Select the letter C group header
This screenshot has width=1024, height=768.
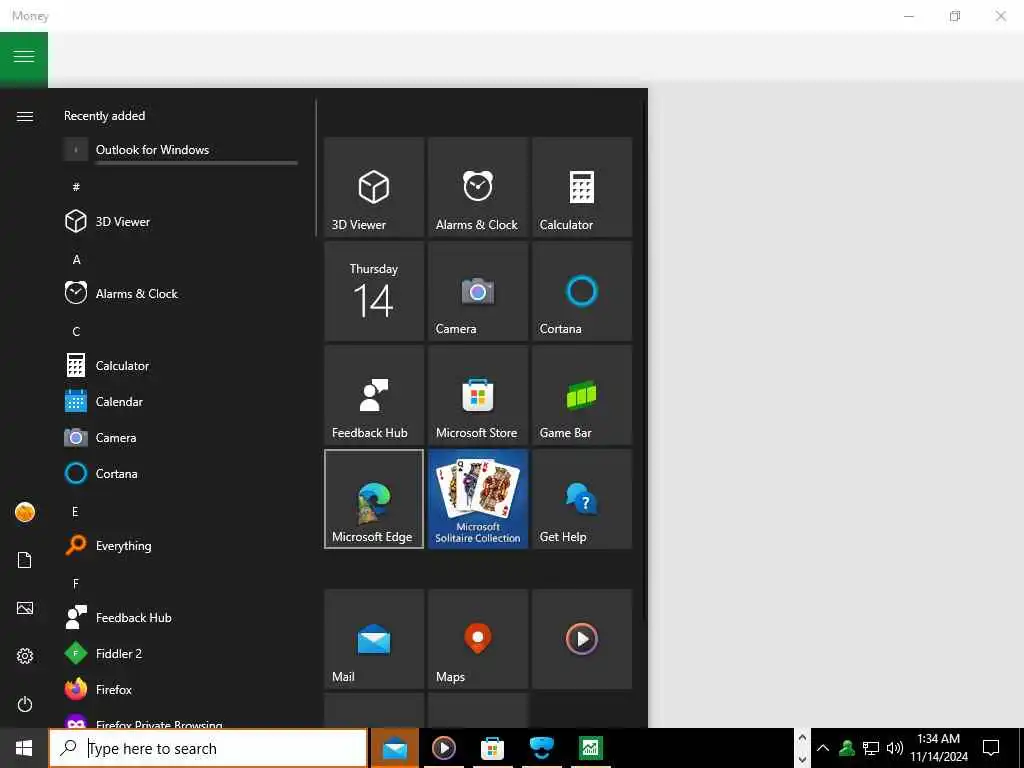pyautogui.click(x=76, y=332)
